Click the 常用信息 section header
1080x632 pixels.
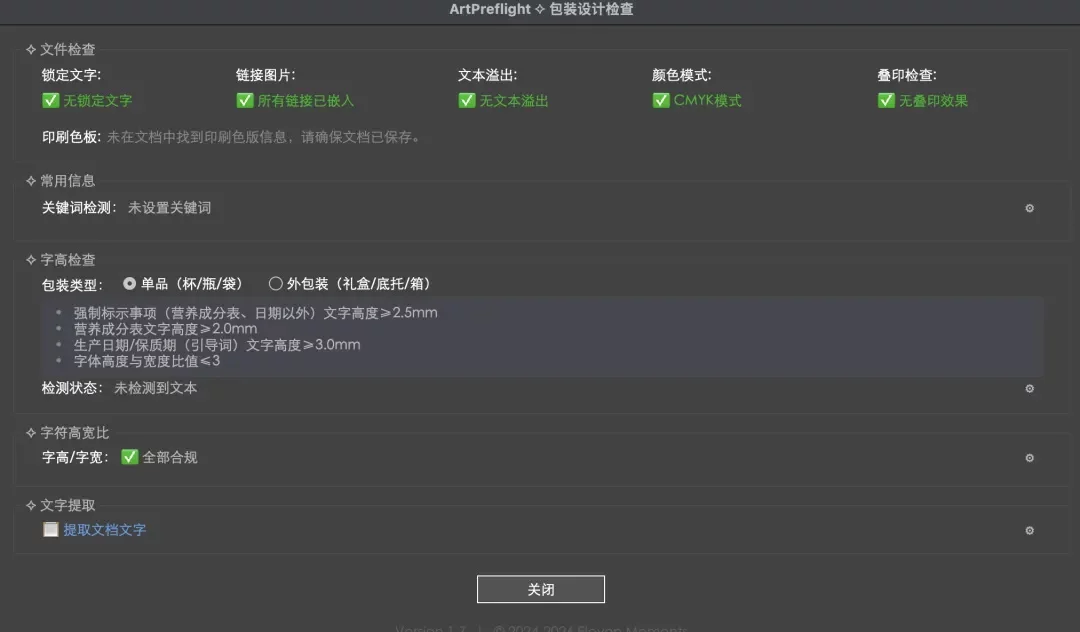tap(61, 181)
